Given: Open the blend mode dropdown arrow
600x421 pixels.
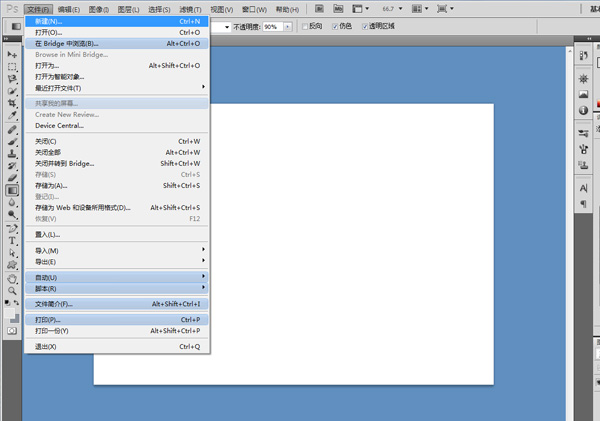Looking at the screenshot, I should pos(227,27).
